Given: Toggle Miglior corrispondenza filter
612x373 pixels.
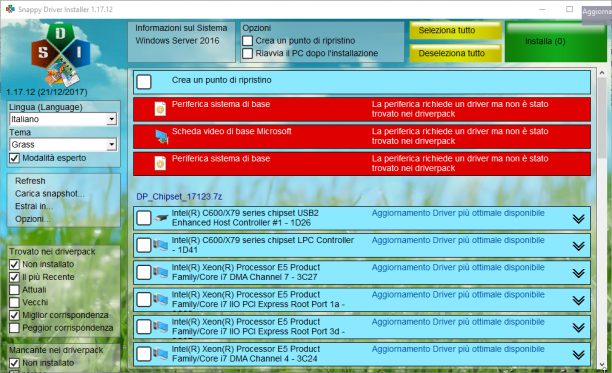Looking at the screenshot, I should click(x=14, y=315).
